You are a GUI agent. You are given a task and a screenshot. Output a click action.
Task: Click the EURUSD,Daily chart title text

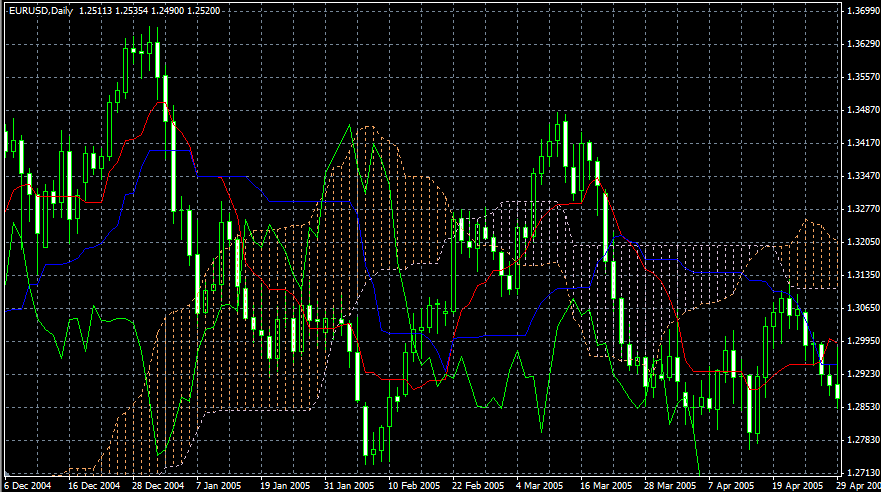(40, 11)
